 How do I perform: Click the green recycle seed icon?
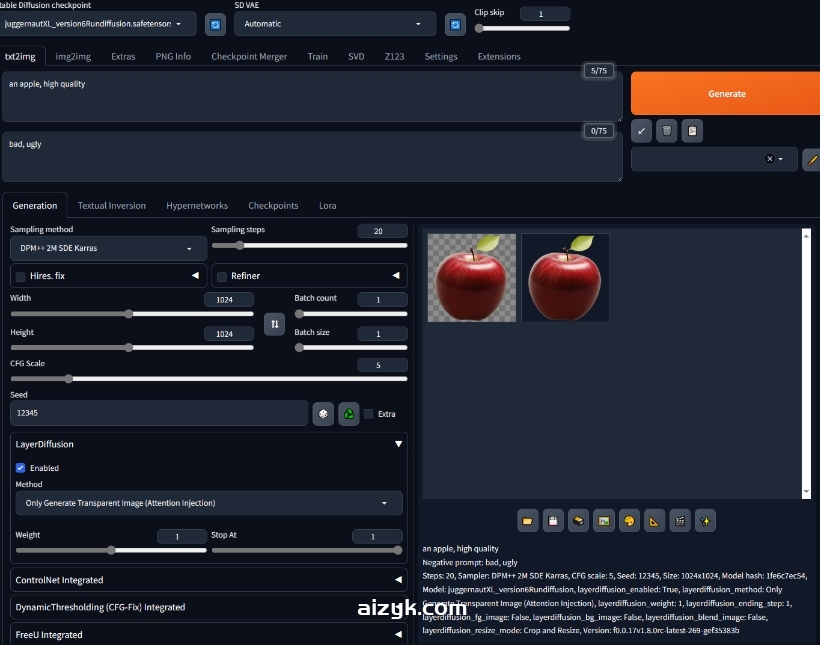coord(348,413)
